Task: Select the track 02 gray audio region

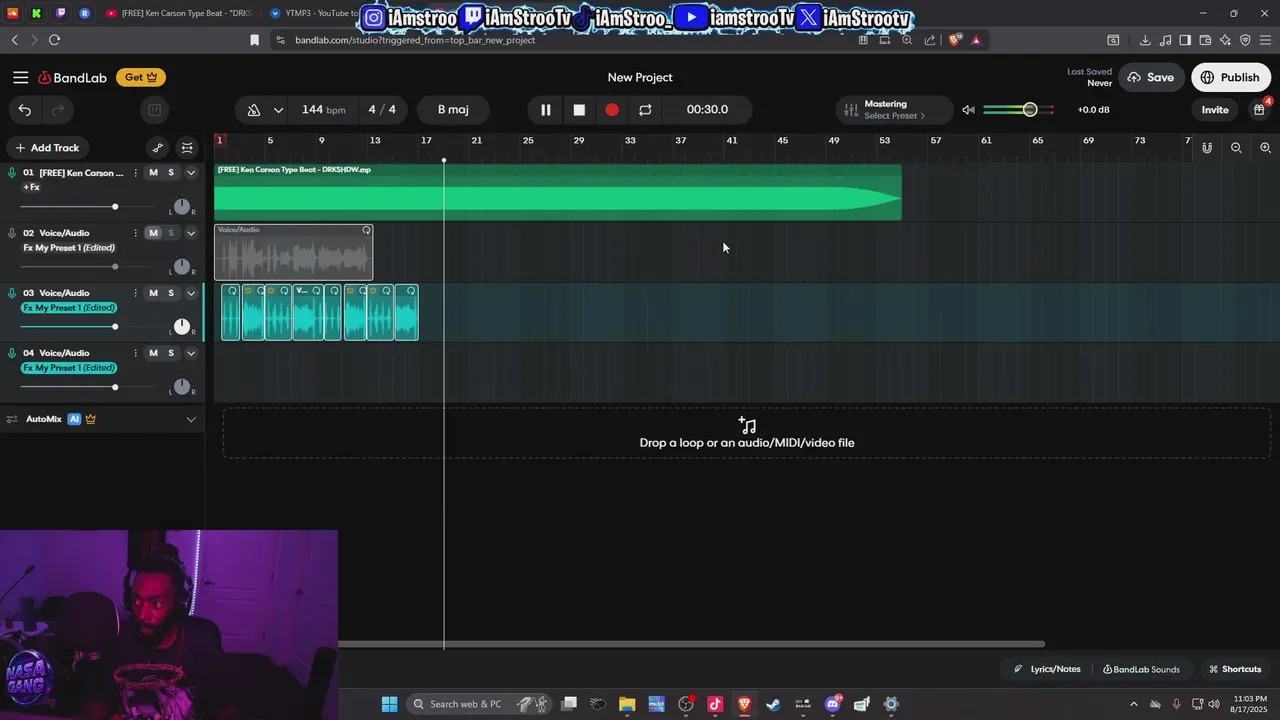Action: tap(293, 253)
